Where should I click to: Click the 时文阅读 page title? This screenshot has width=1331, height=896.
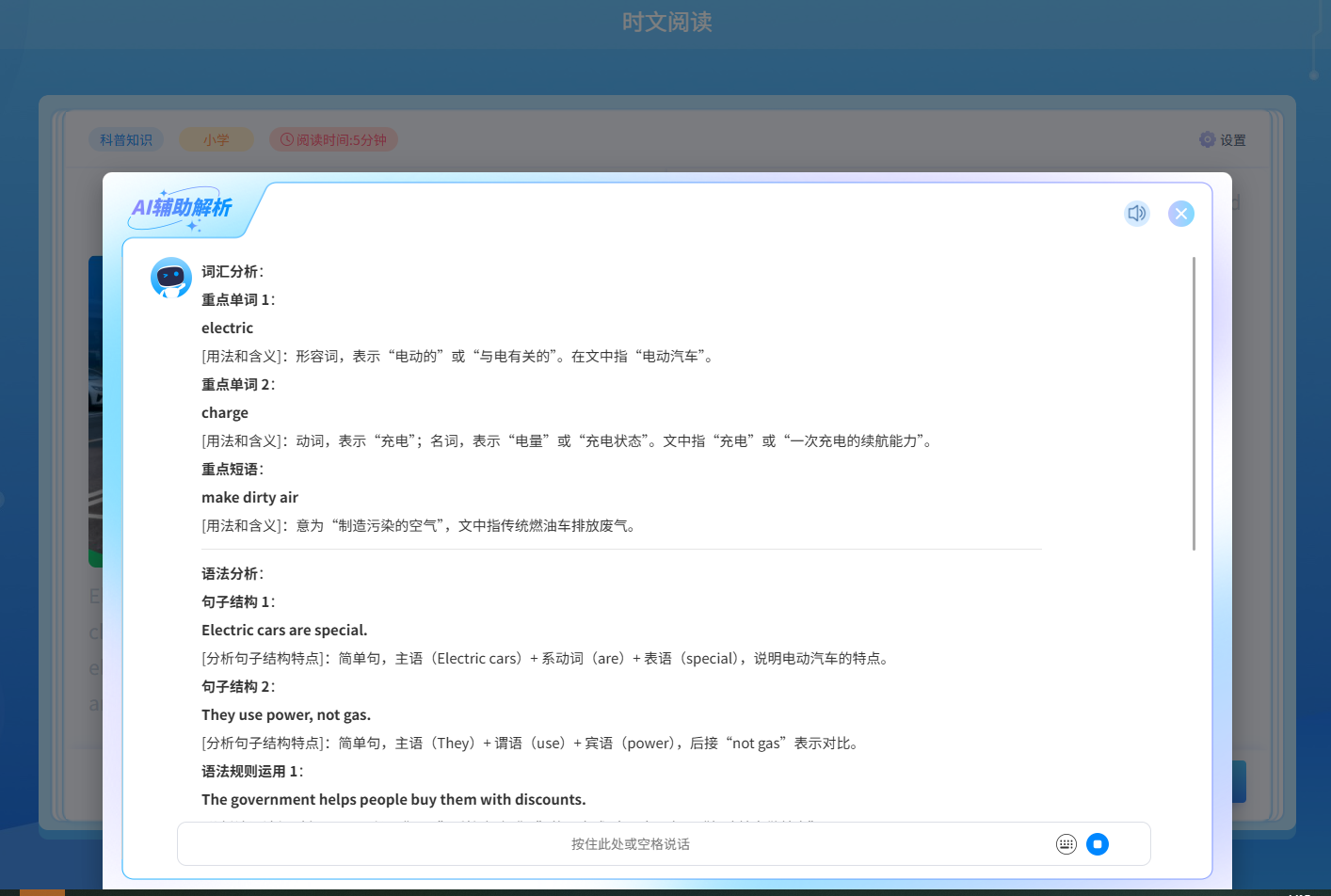pos(666,23)
